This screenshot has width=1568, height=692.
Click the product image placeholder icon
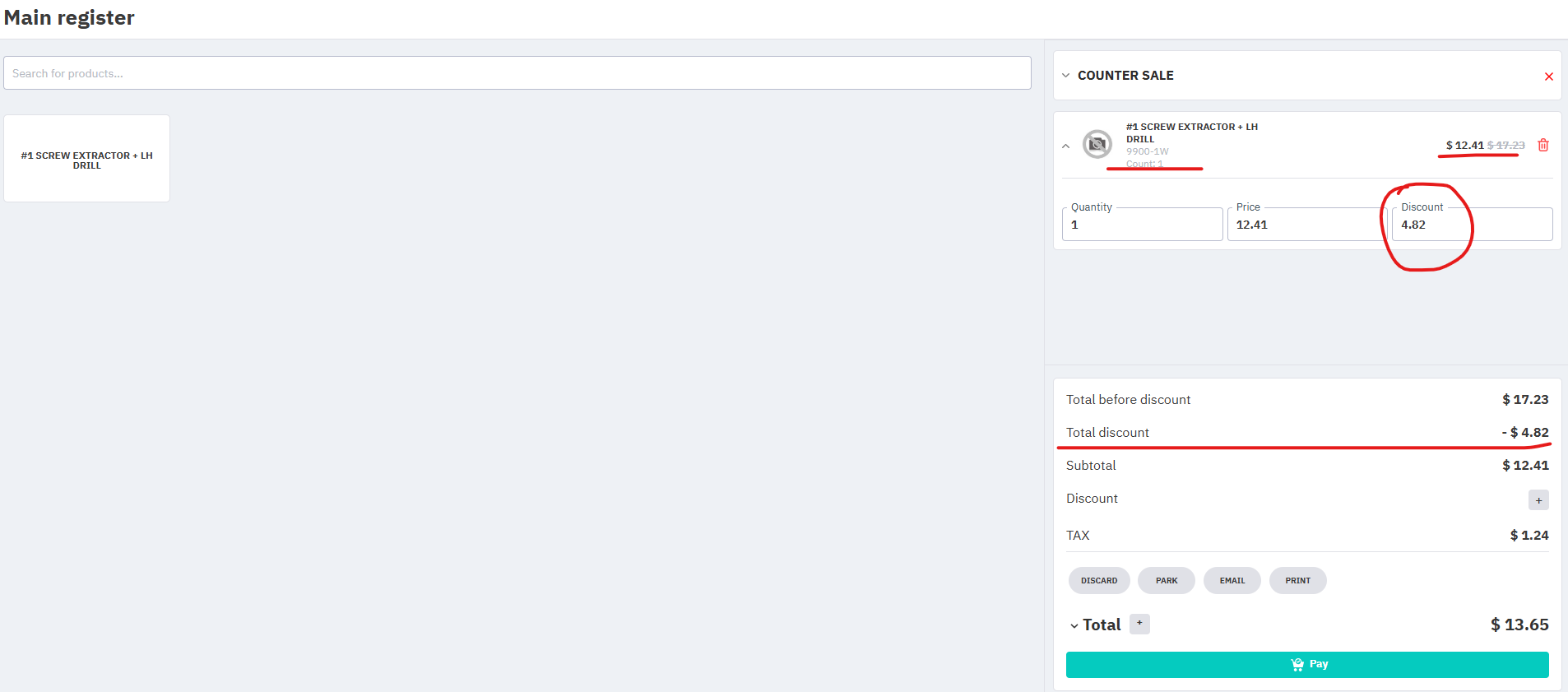(1097, 144)
